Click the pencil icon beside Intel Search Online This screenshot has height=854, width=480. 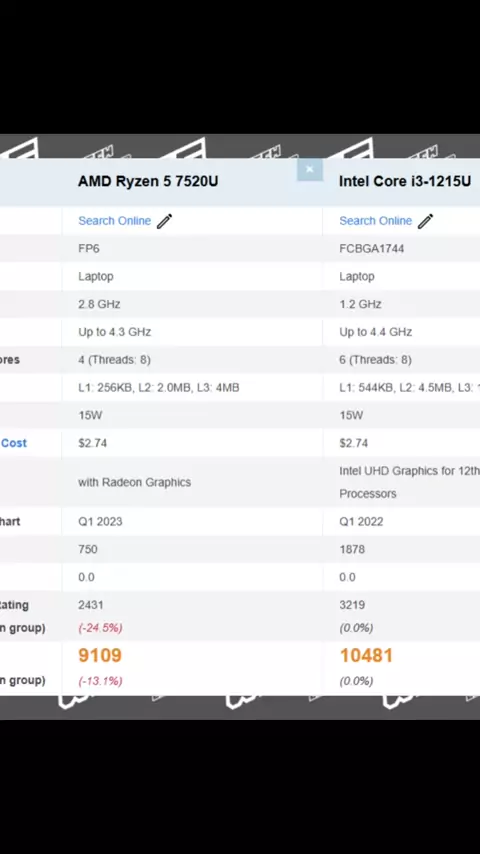tap(425, 221)
